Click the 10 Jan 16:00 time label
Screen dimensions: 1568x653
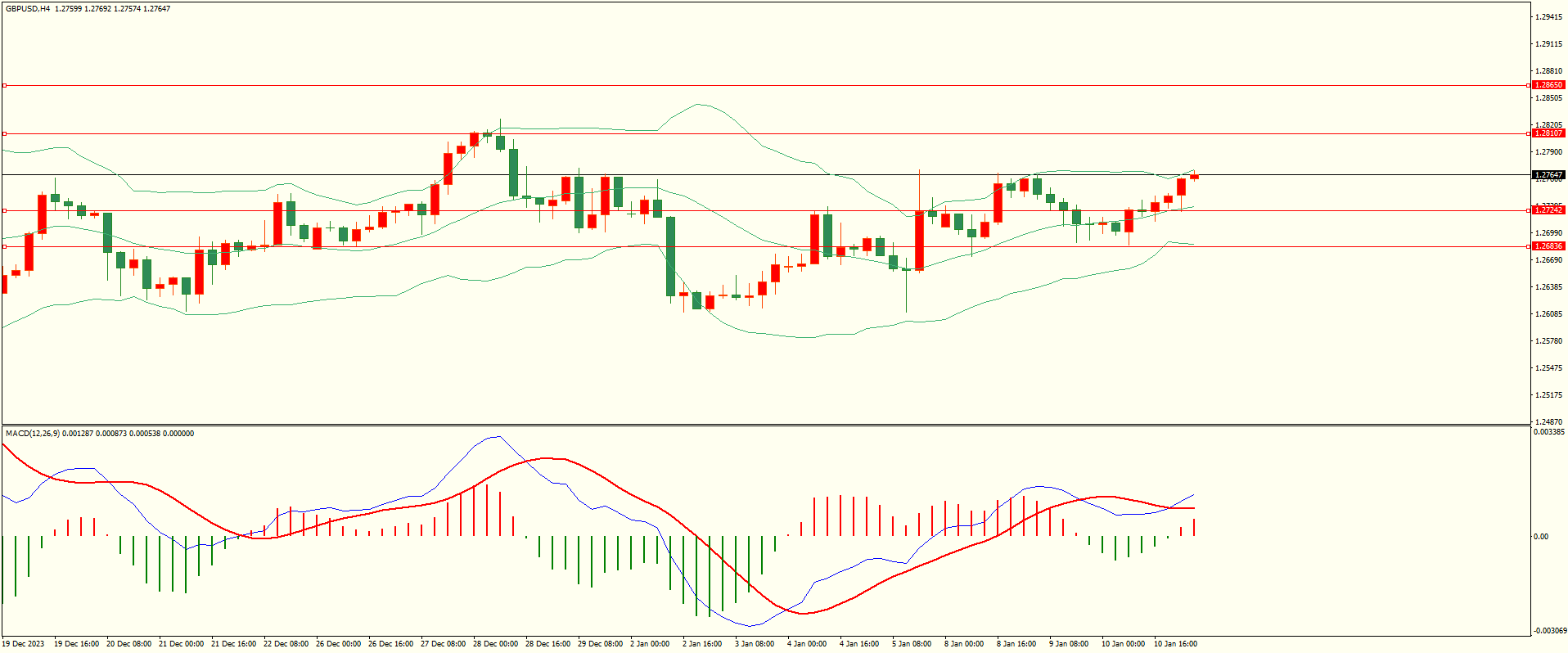coord(1176,644)
